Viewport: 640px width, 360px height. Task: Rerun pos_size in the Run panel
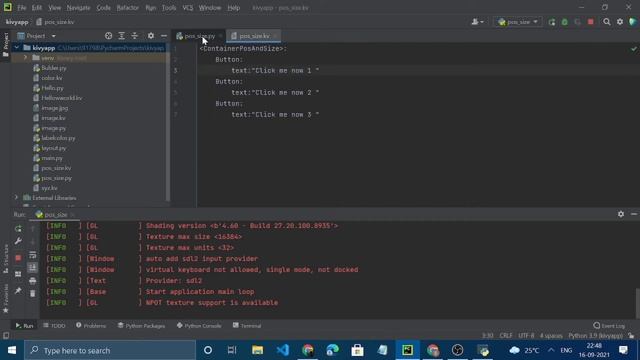click(x=18, y=229)
